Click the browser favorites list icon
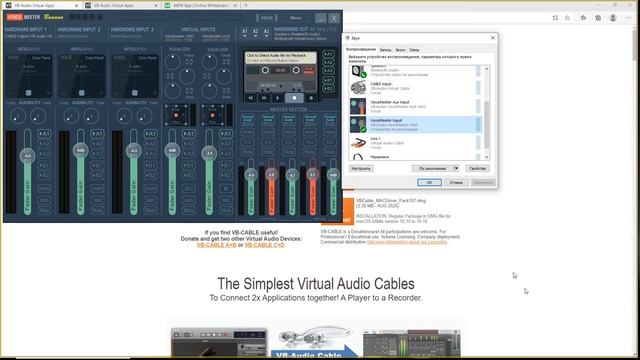The height and width of the screenshot is (360, 640). click(583, 18)
